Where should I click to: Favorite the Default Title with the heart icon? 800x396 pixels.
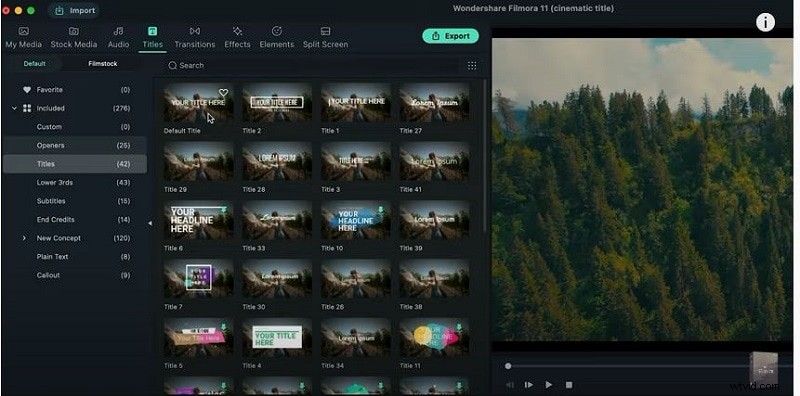point(223,92)
